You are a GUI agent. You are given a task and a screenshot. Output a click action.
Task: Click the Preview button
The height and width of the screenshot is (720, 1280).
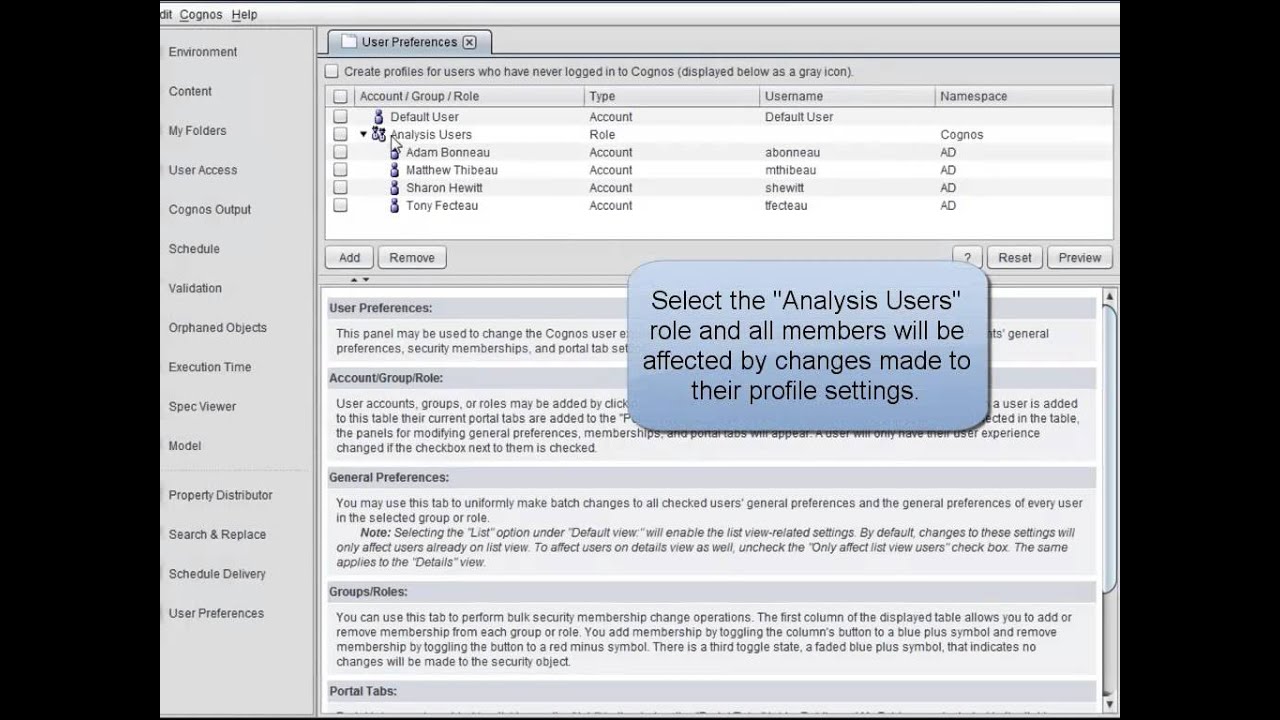click(x=1080, y=258)
